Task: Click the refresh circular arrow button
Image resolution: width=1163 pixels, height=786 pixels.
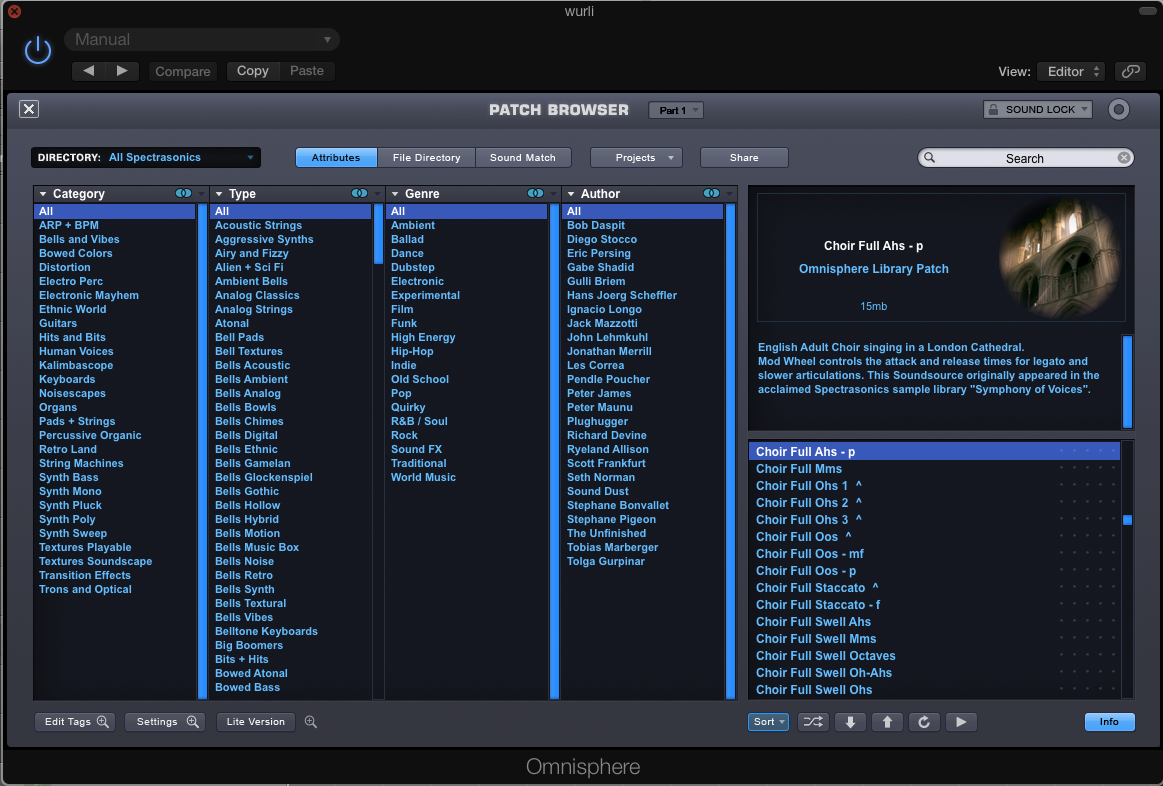Action: (924, 721)
